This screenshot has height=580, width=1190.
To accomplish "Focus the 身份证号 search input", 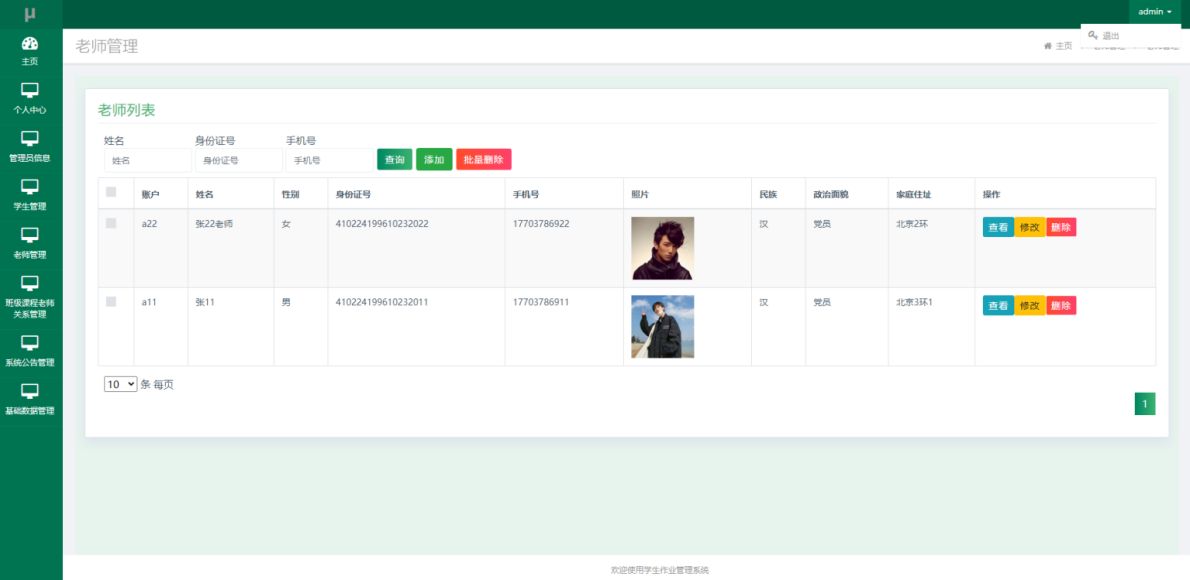I will (238, 160).
